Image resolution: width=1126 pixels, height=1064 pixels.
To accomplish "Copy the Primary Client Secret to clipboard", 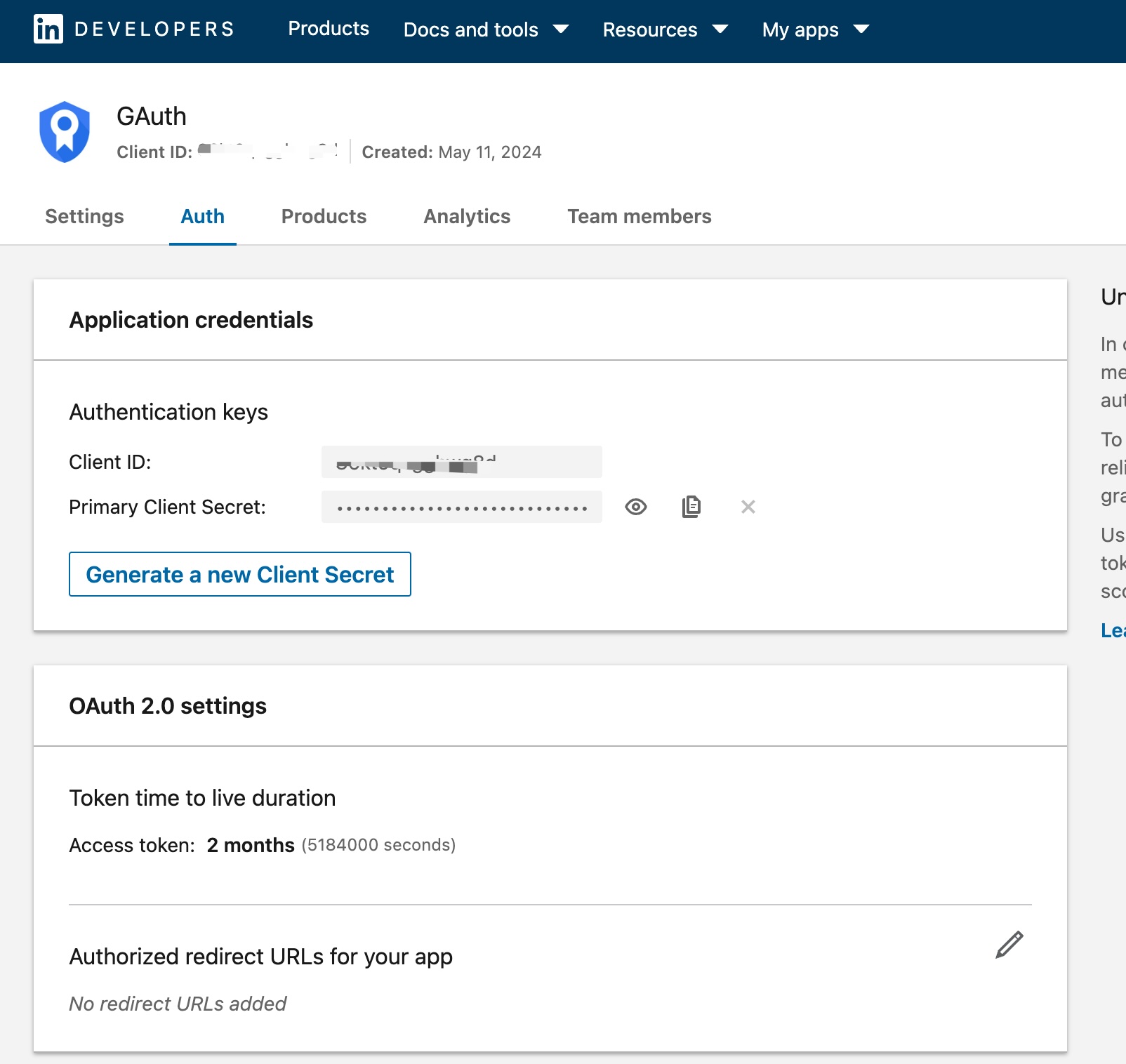I will (x=691, y=507).
